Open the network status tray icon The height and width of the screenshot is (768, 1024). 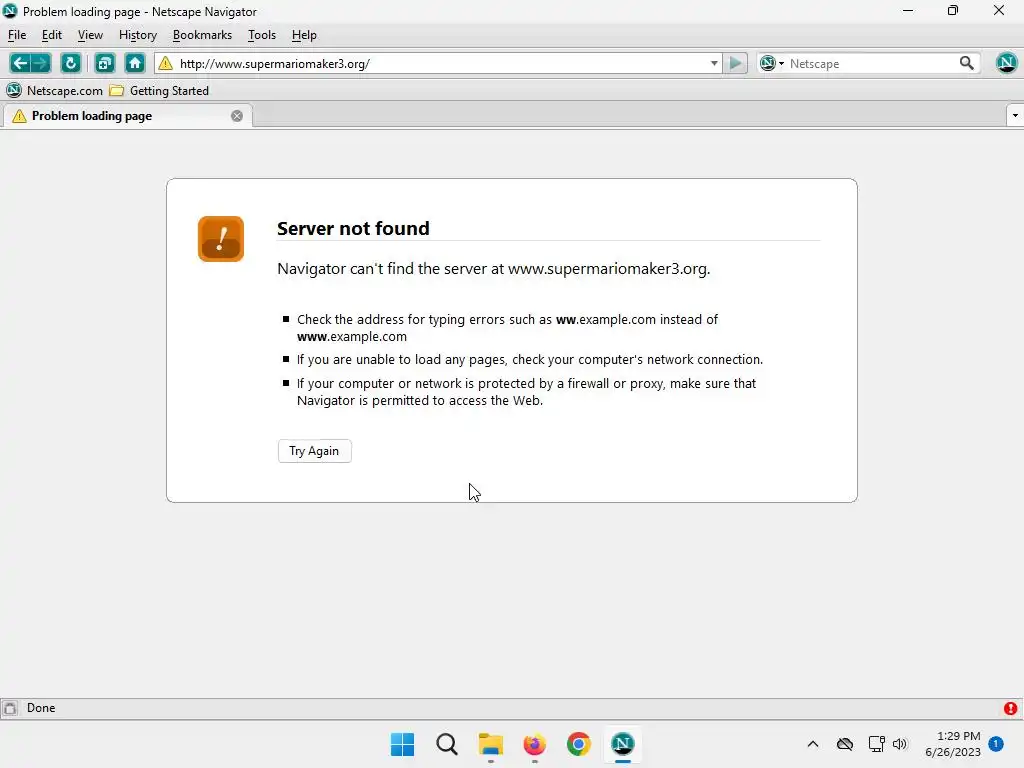coord(876,744)
